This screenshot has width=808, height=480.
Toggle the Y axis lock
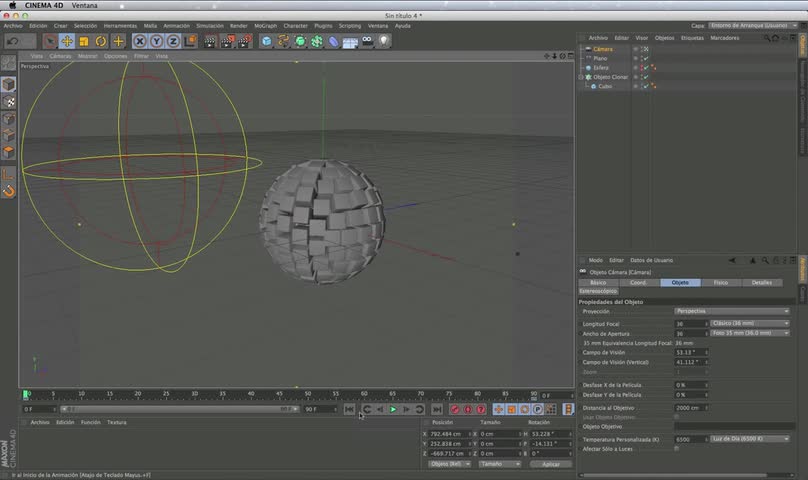tap(157, 41)
